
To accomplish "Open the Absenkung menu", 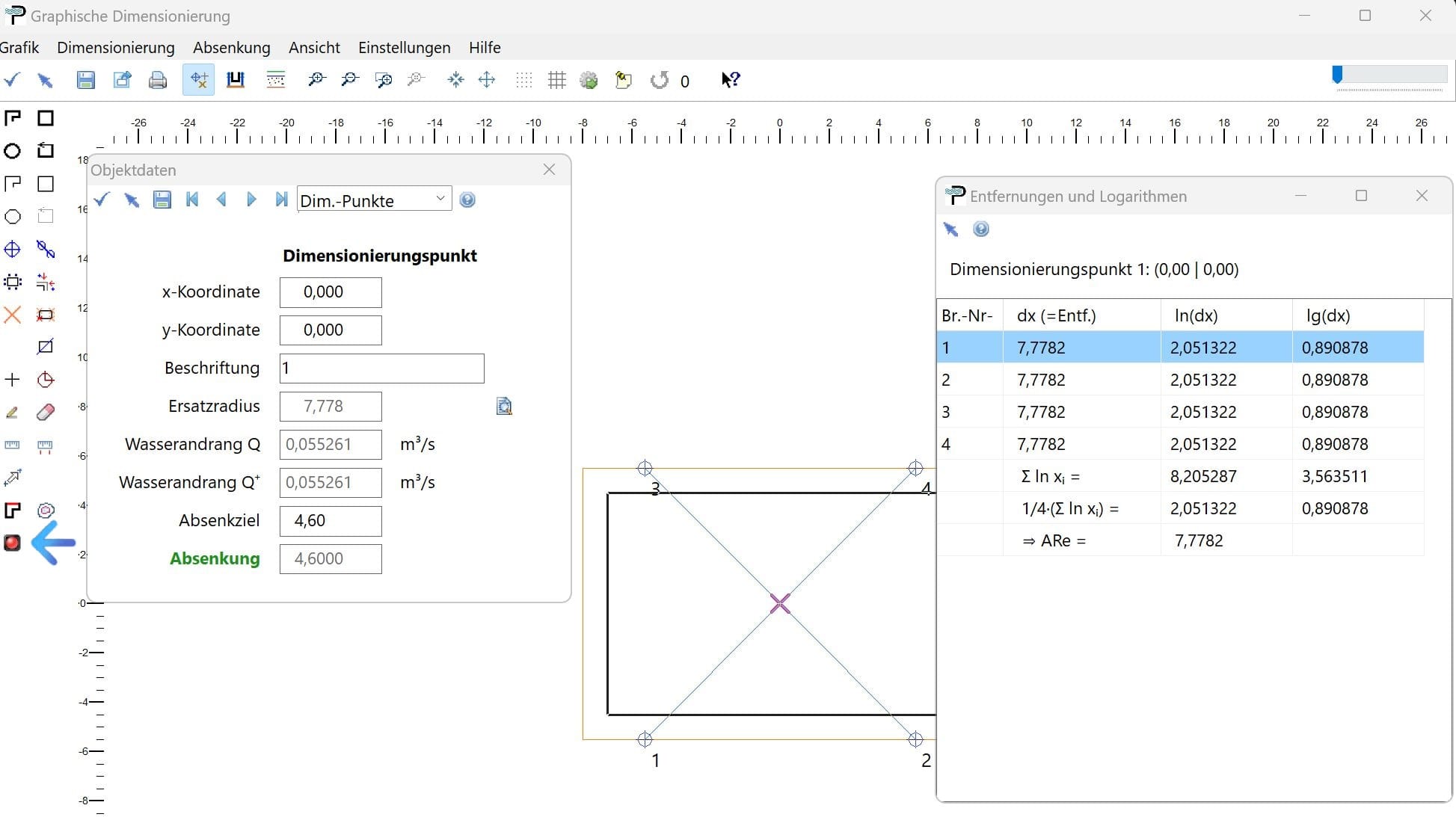I will 231,48.
